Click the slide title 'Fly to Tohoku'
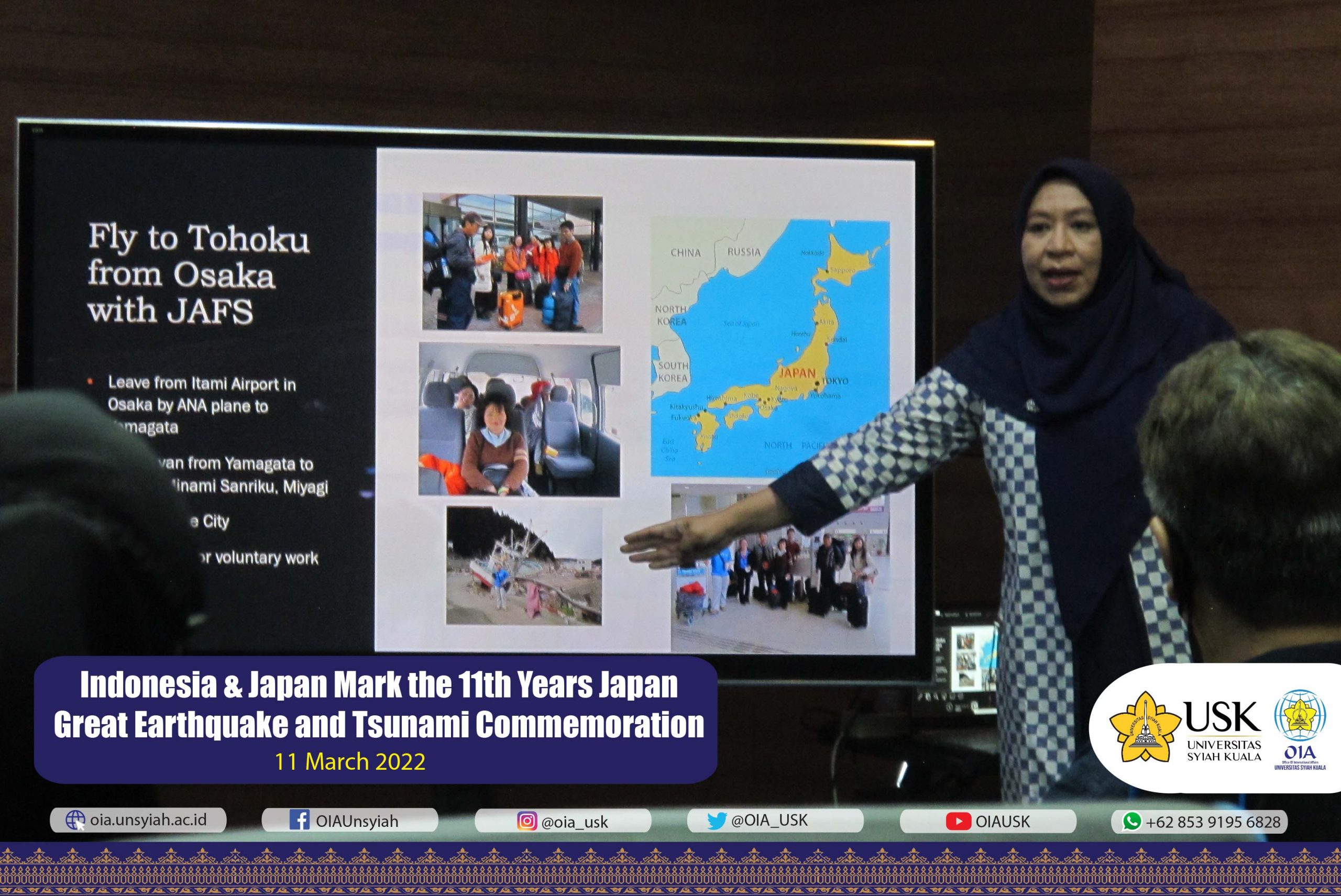Screen dimensions: 1341x896 [199, 238]
